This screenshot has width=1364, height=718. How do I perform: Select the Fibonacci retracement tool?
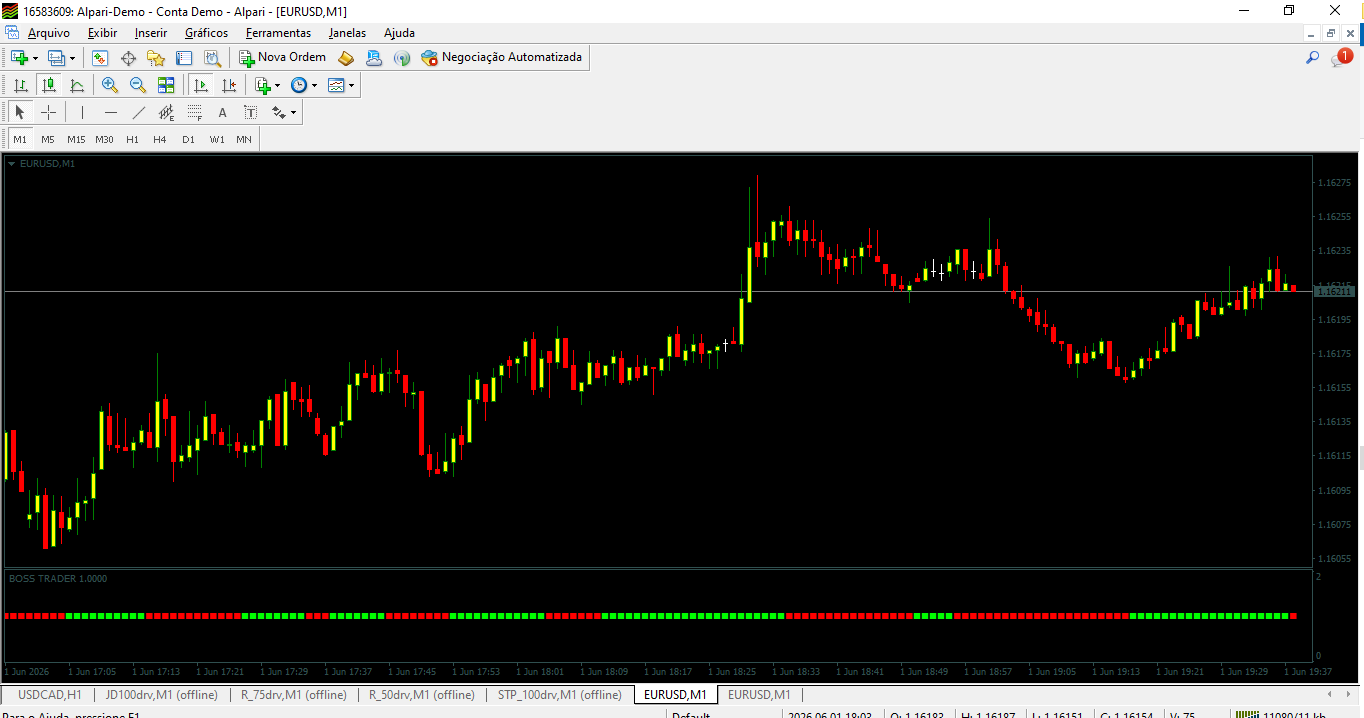[195, 112]
